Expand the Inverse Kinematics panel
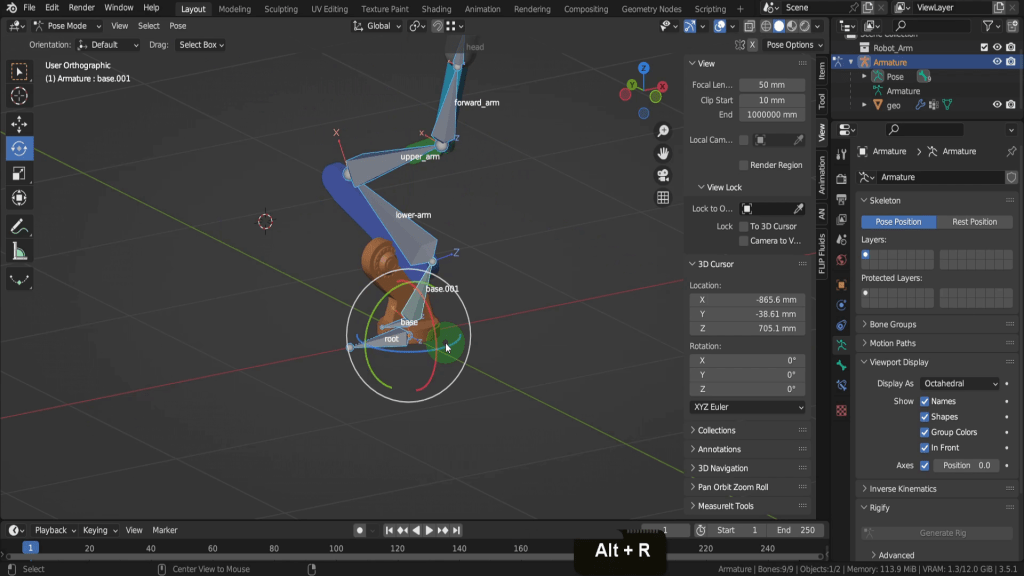Image resolution: width=1024 pixels, height=576 pixels. point(903,489)
